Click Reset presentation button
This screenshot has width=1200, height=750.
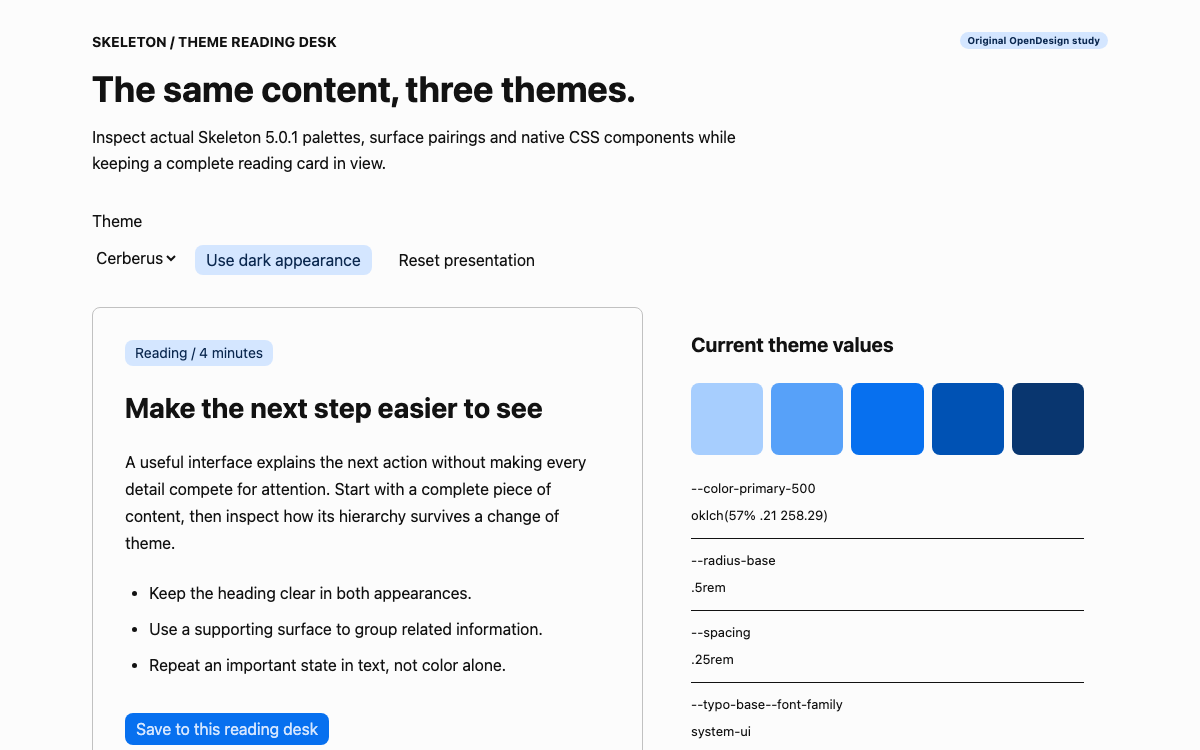point(467,260)
